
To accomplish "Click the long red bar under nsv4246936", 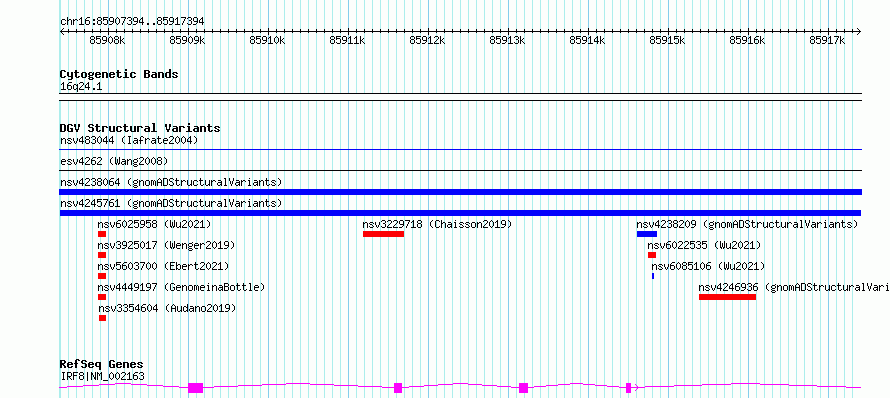I will pos(728,297).
